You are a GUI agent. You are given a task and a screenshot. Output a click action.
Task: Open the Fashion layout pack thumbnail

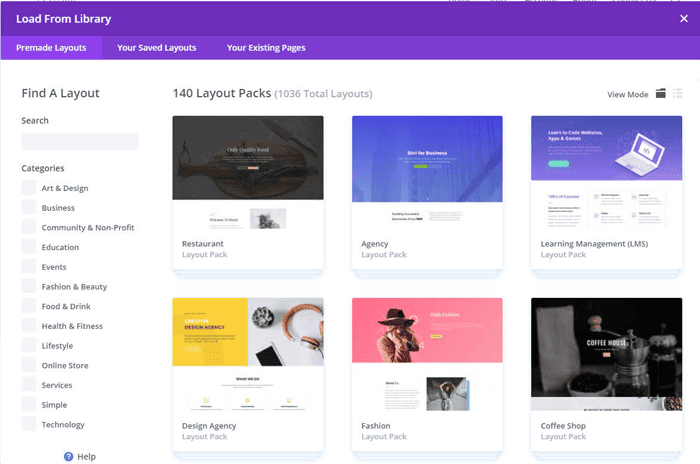(427, 356)
